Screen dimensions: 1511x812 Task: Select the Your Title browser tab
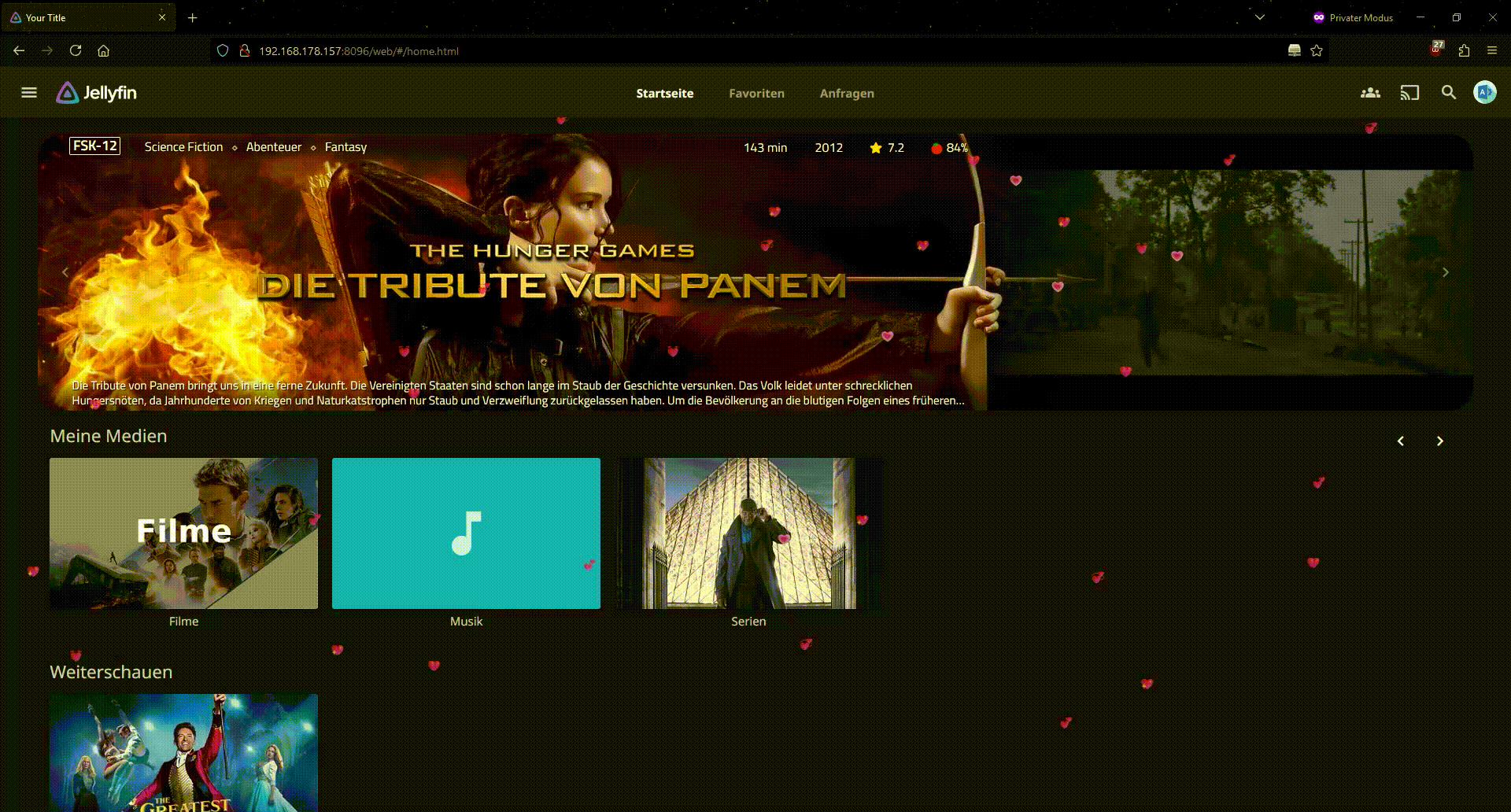coord(88,17)
